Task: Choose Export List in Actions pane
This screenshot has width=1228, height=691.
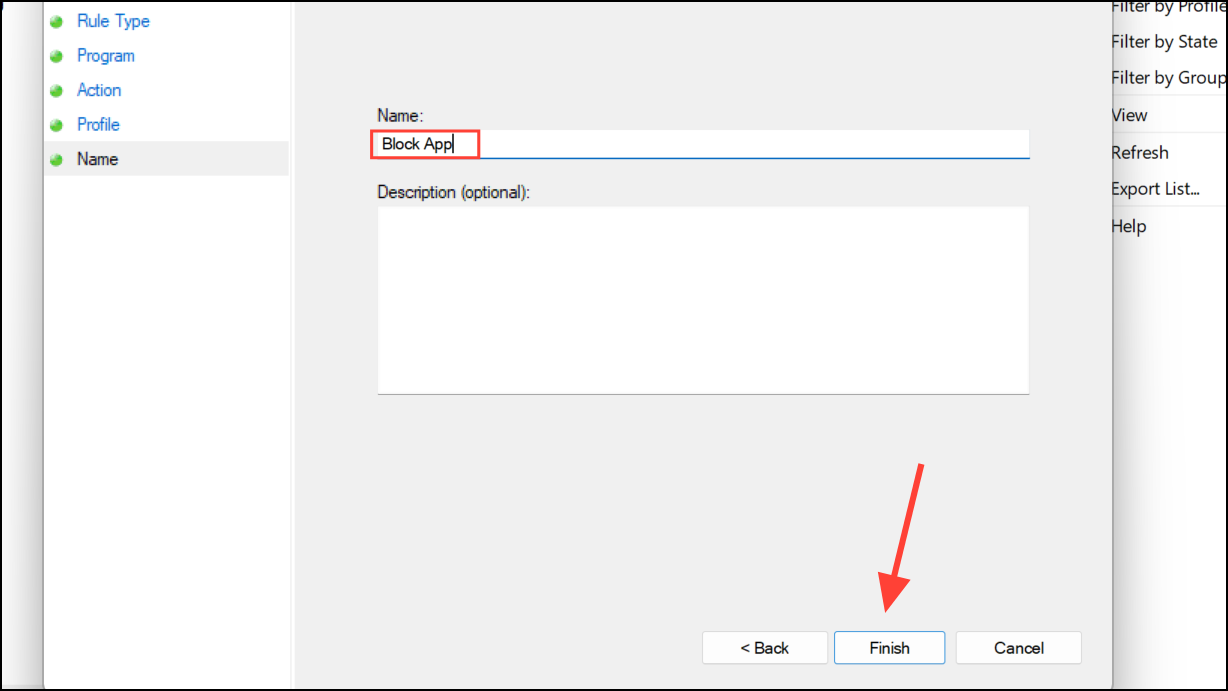Action: (x=1155, y=189)
